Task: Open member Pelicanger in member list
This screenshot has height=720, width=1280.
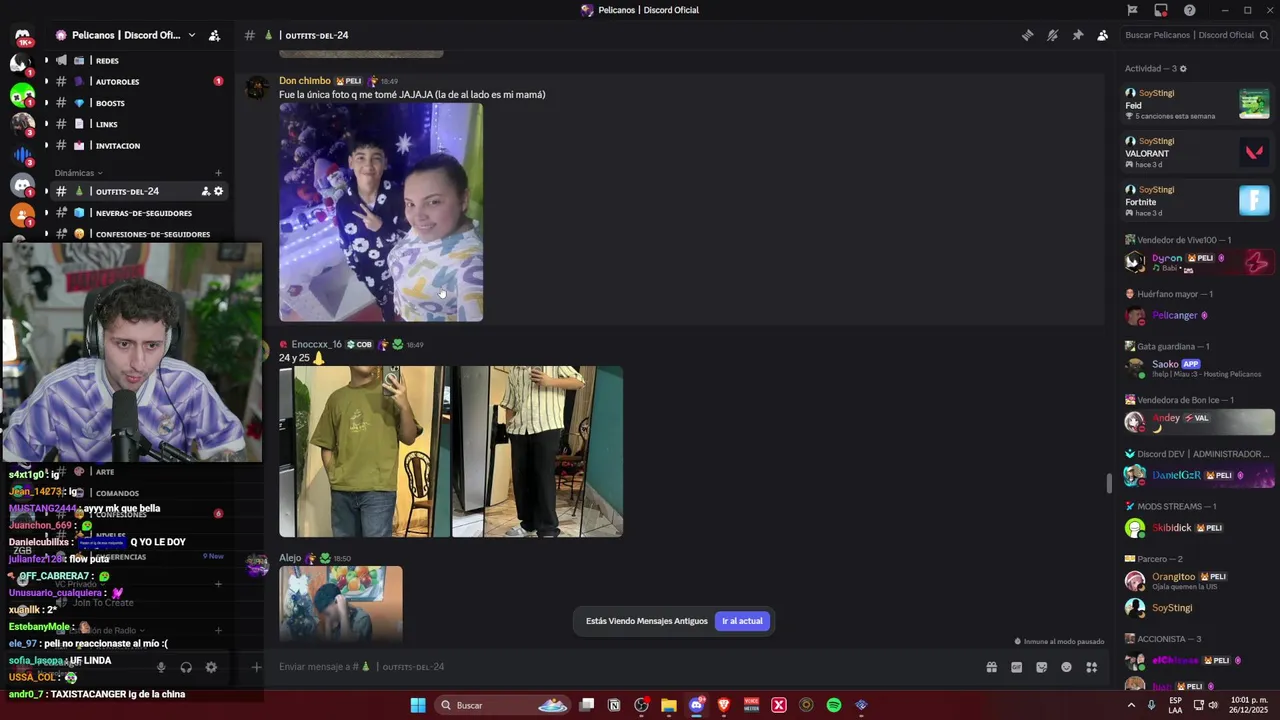Action: pyautogui.click(x=1174, y=315)
